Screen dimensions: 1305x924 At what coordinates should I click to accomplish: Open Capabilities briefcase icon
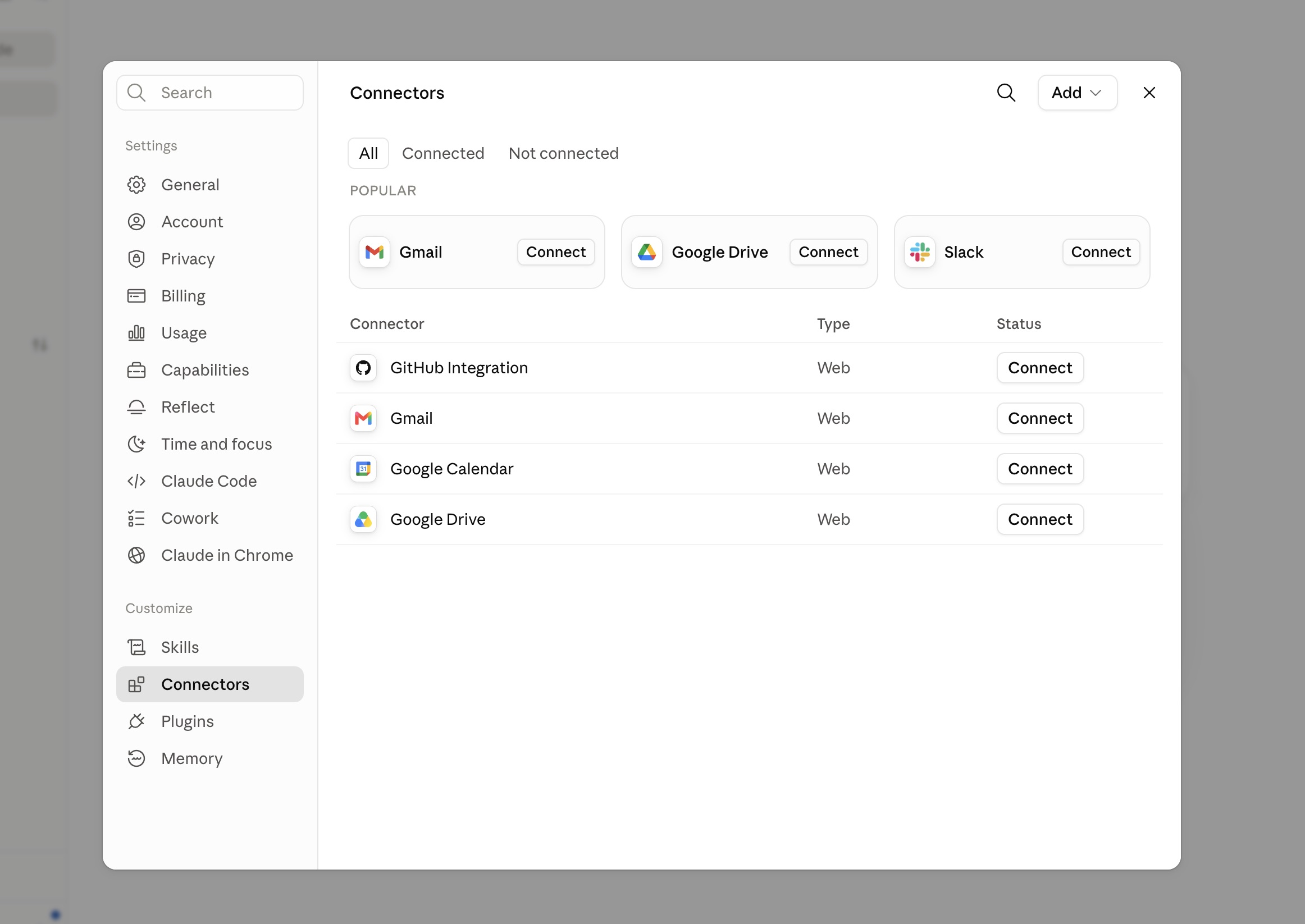click(136, 370)
